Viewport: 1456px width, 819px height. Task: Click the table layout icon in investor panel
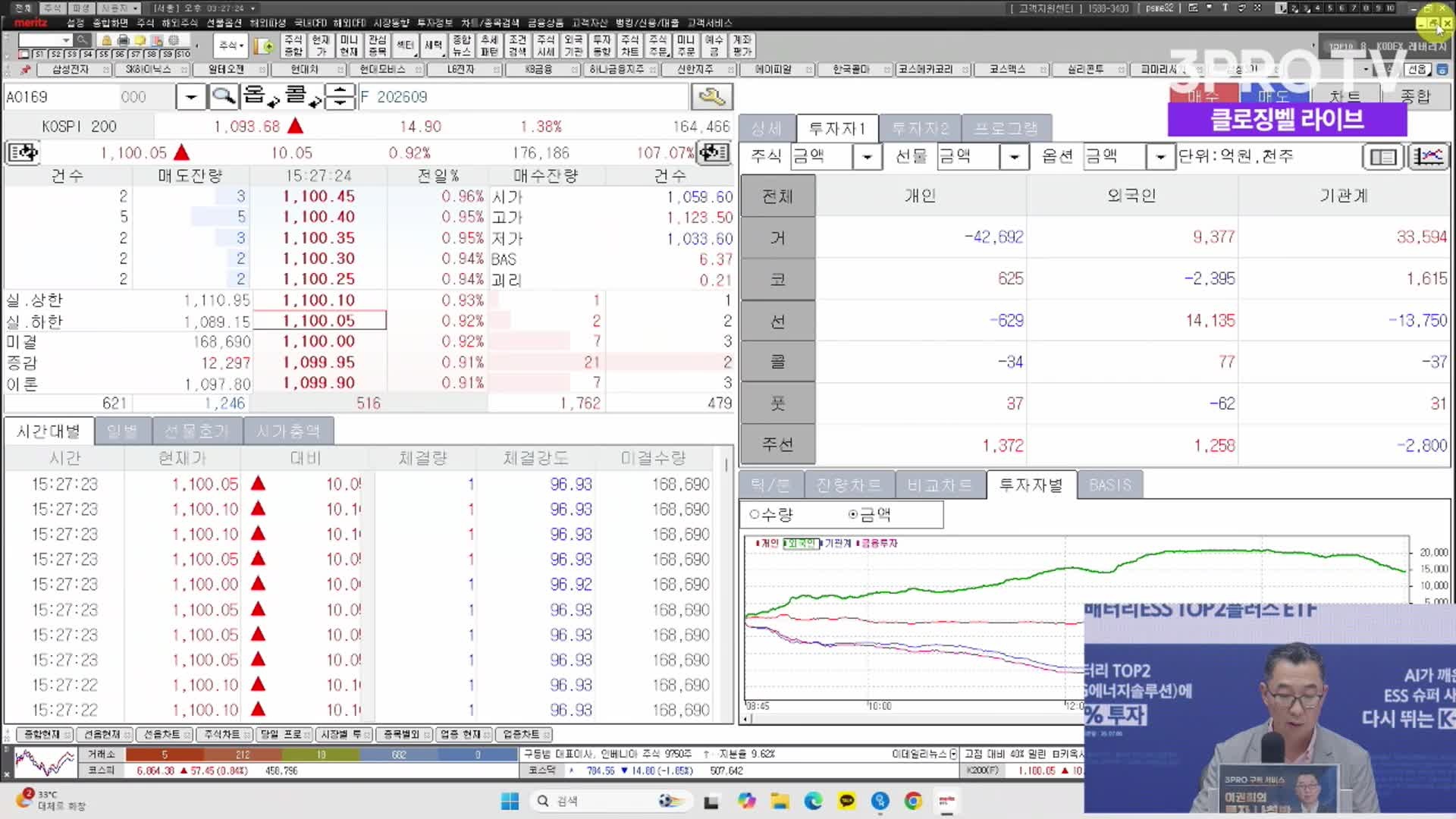tap(1383, 157)
